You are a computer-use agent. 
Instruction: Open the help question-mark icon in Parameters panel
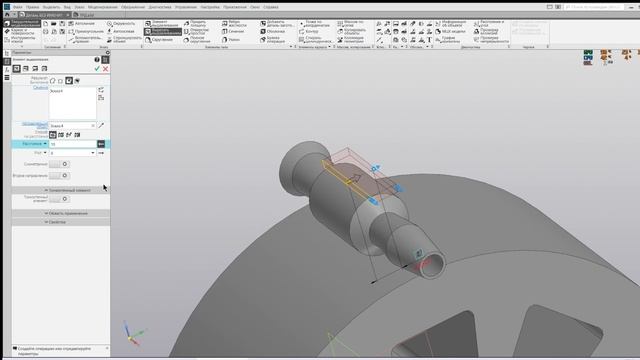(x=97, y=60)
